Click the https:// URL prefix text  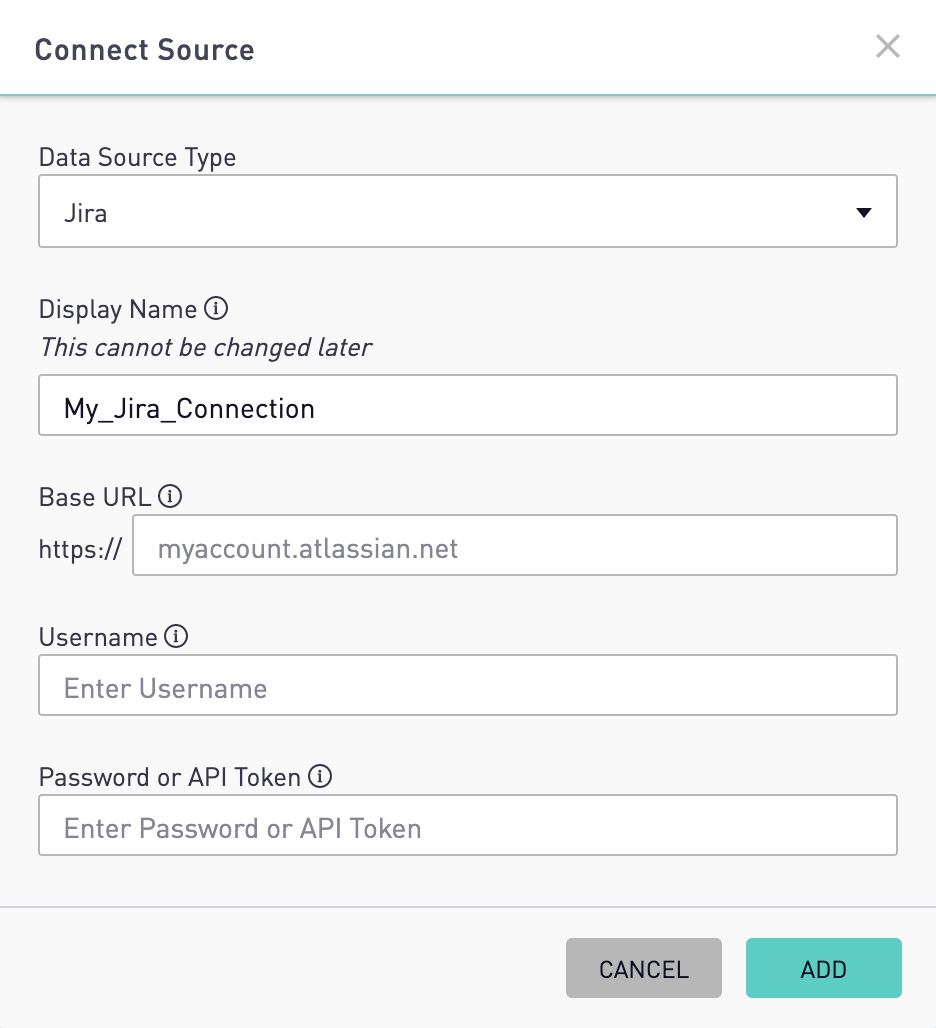pos(80,549)
